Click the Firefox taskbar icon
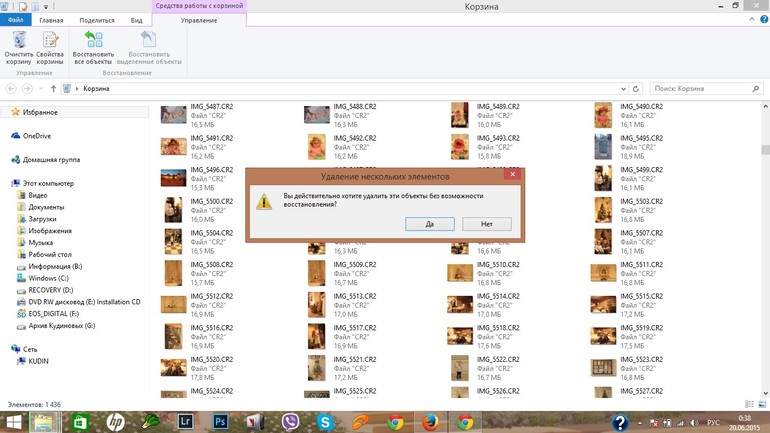This screenshot has width=770, height=433. (430, 422)
